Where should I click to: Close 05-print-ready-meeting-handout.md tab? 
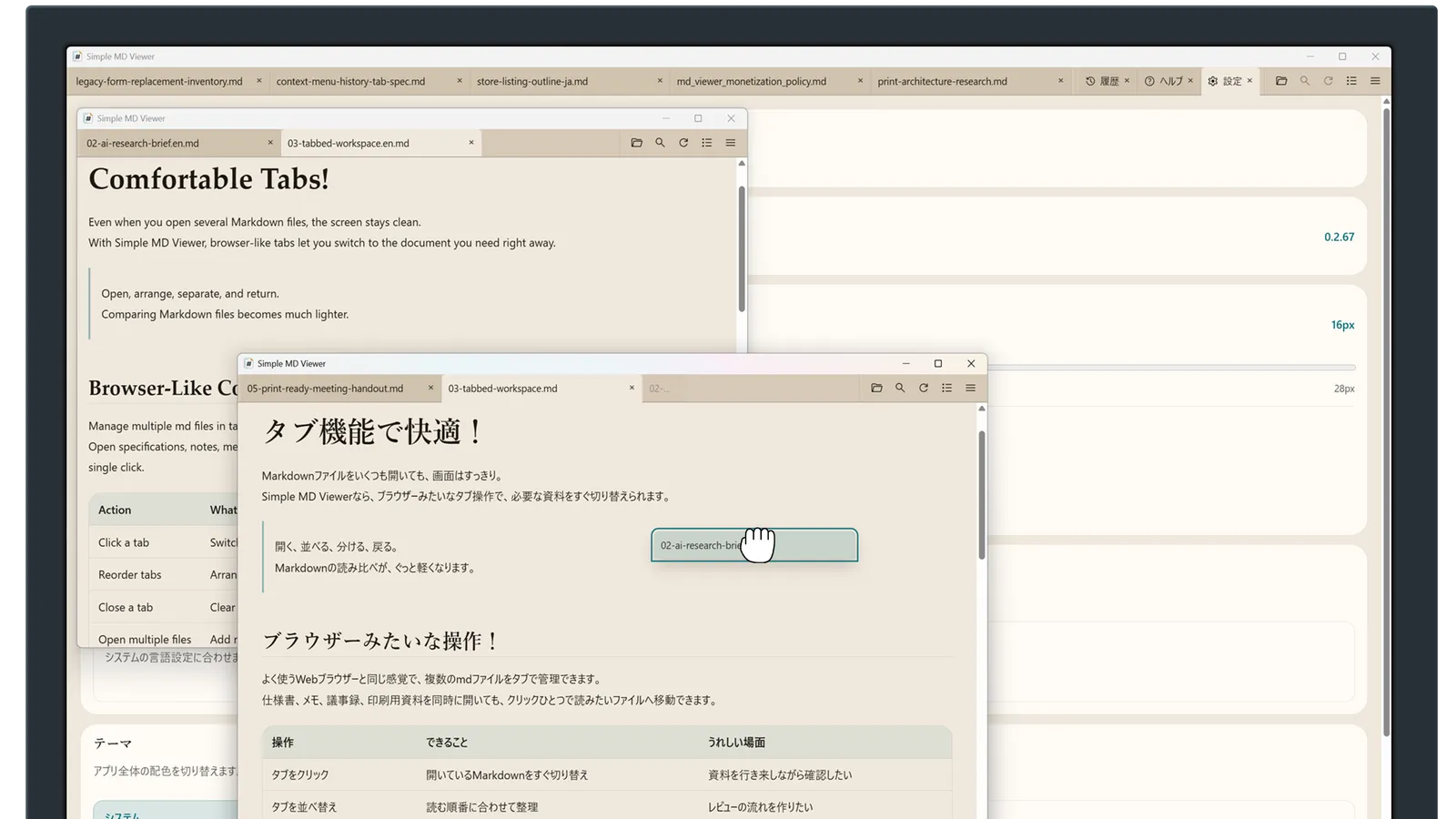(x=431, y=388)
